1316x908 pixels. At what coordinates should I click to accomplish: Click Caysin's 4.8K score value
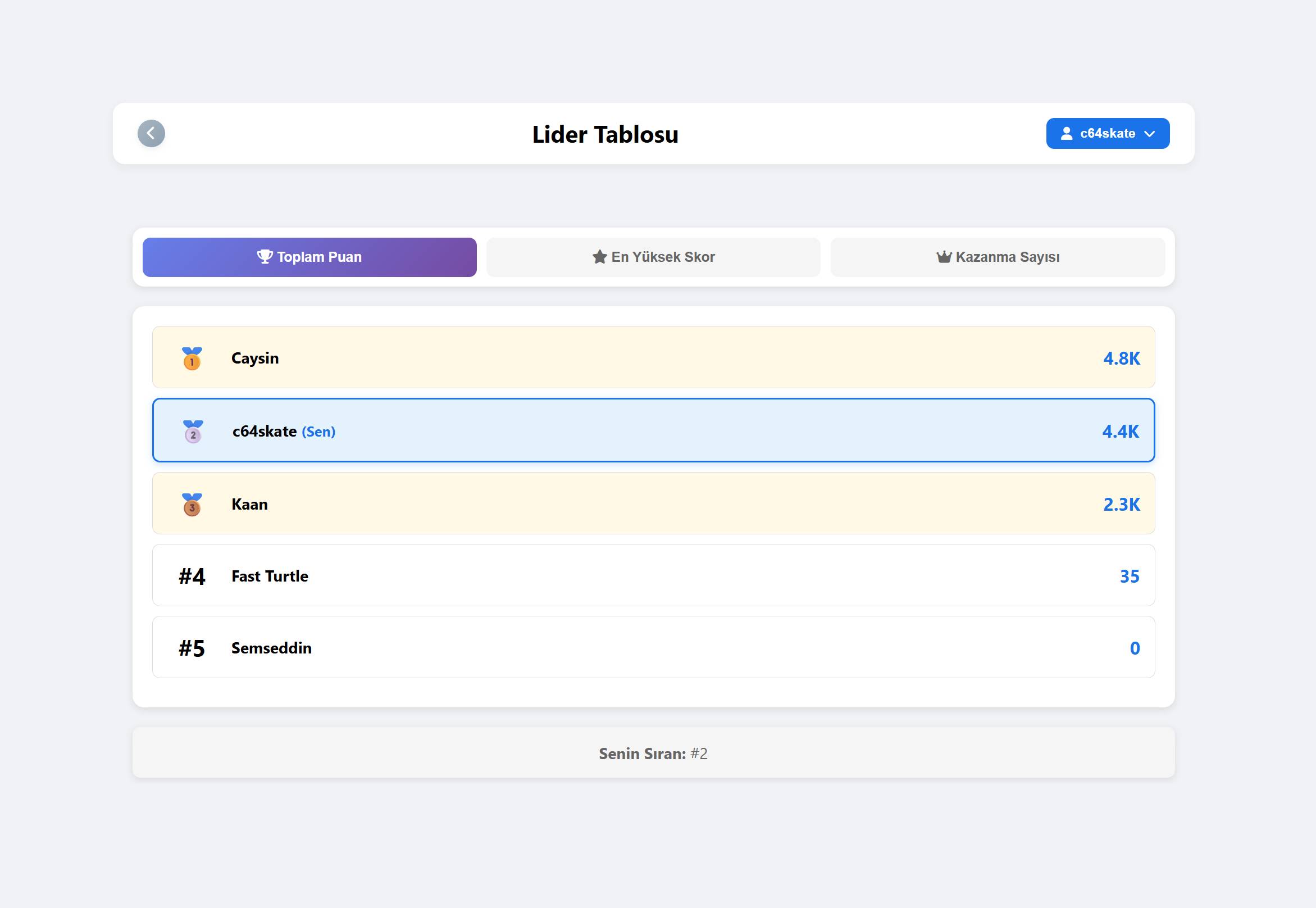[1121, 358]
